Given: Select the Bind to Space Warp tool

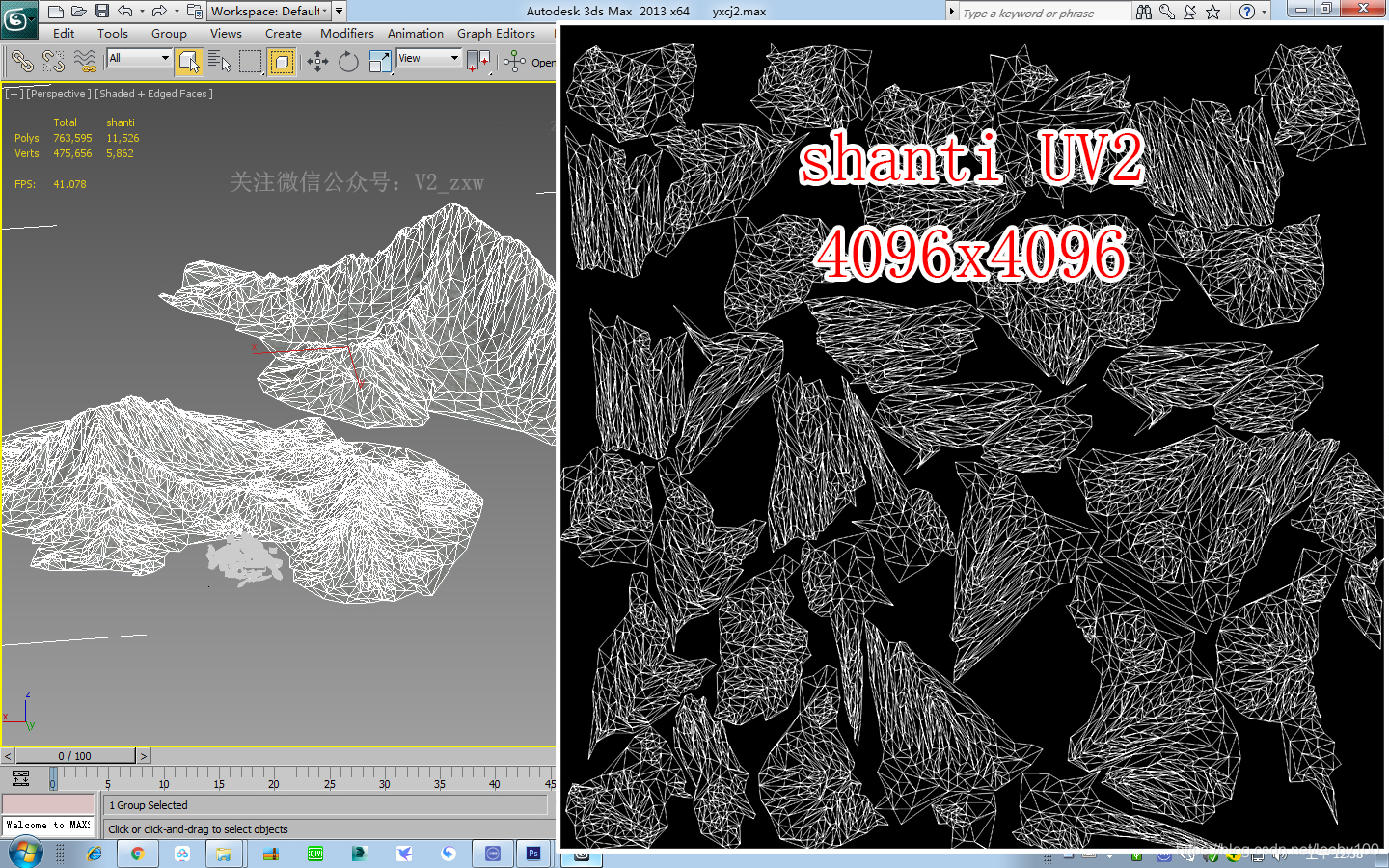Looking at the screenshot, I should point(85,62).
